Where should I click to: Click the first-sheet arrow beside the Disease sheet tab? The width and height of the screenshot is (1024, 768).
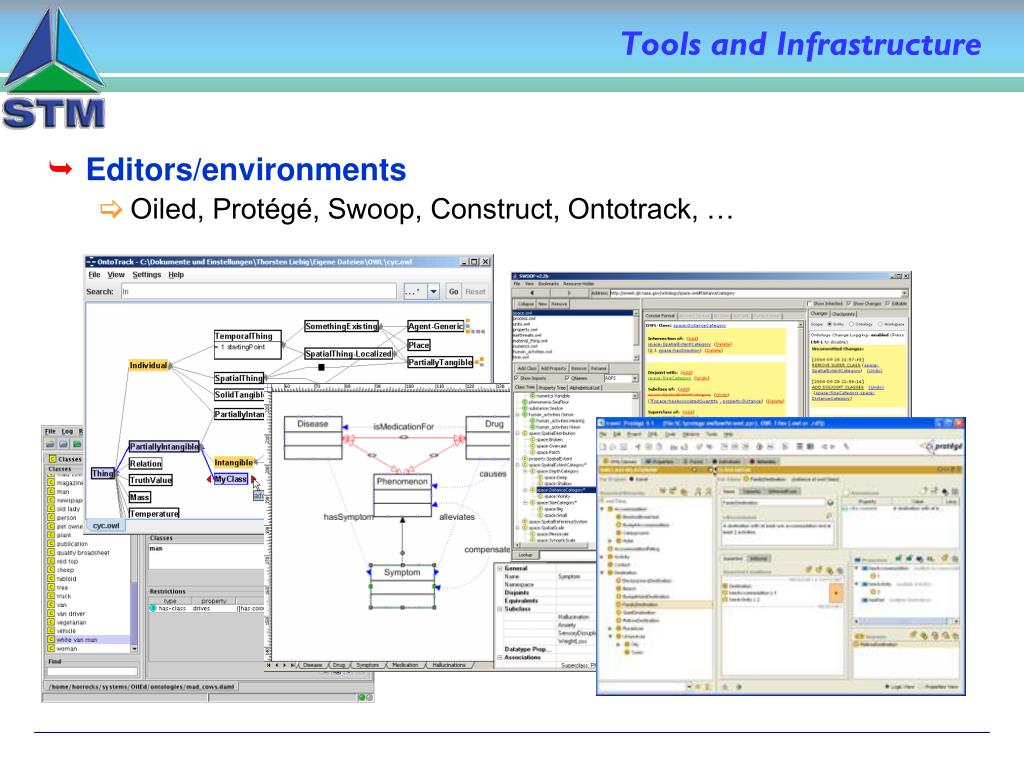pos(269,665)
